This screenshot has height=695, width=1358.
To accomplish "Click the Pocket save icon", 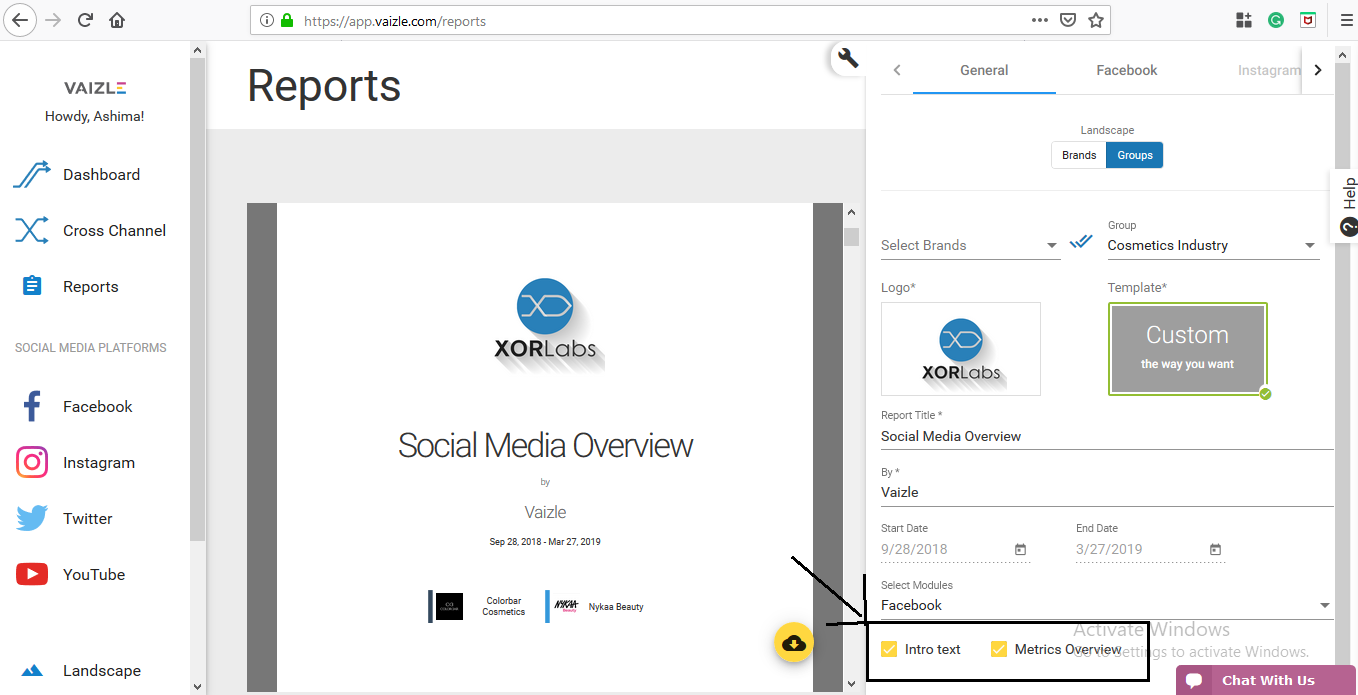I will 1068,20.
